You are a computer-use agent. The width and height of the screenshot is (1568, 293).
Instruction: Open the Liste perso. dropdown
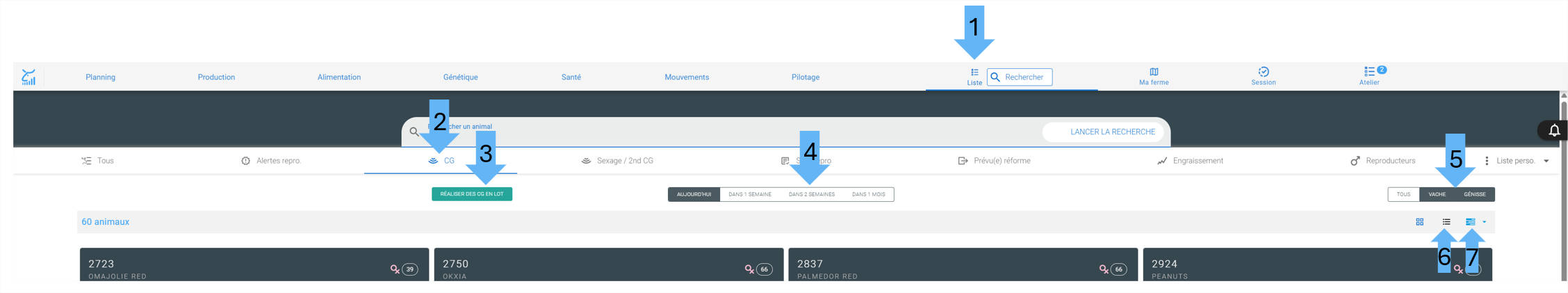[x=1522, y=161]
